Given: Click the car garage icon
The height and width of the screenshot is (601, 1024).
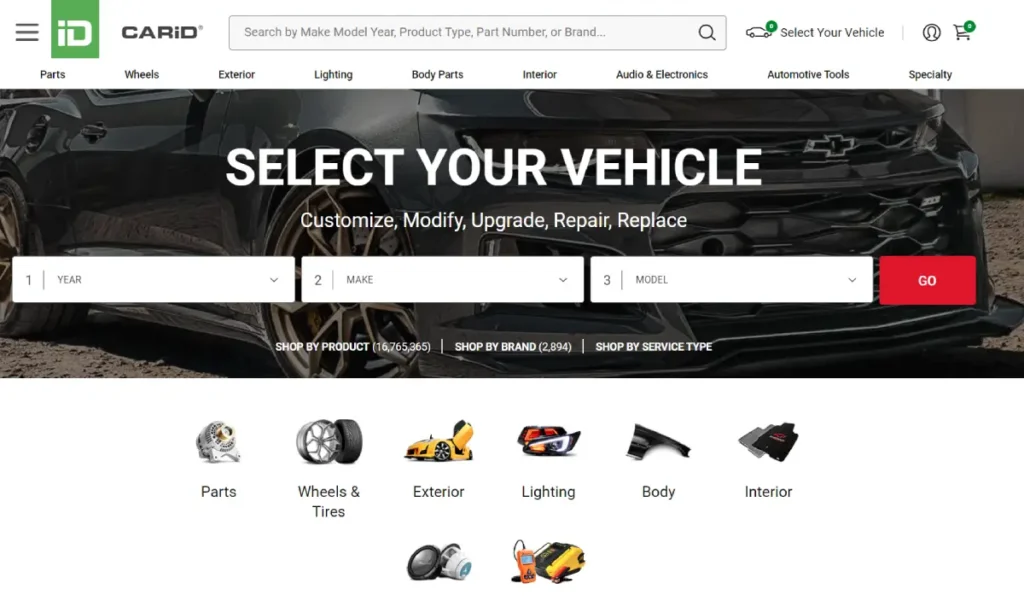Looking at the screenshot, I should pyautogui.click(x=760, y=30).
